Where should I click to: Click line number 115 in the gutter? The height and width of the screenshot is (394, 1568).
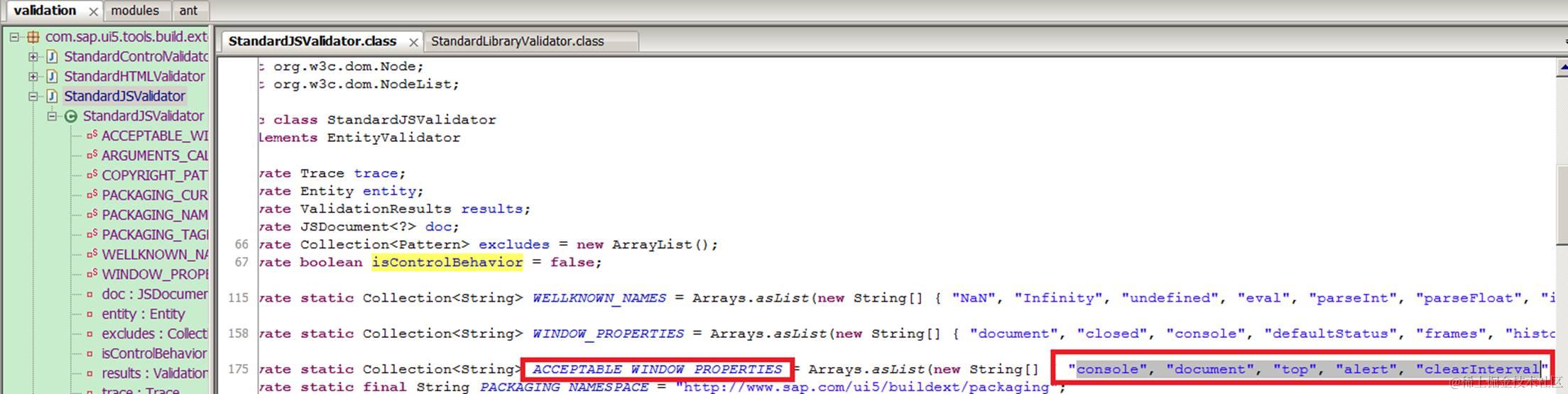(238, 298)
